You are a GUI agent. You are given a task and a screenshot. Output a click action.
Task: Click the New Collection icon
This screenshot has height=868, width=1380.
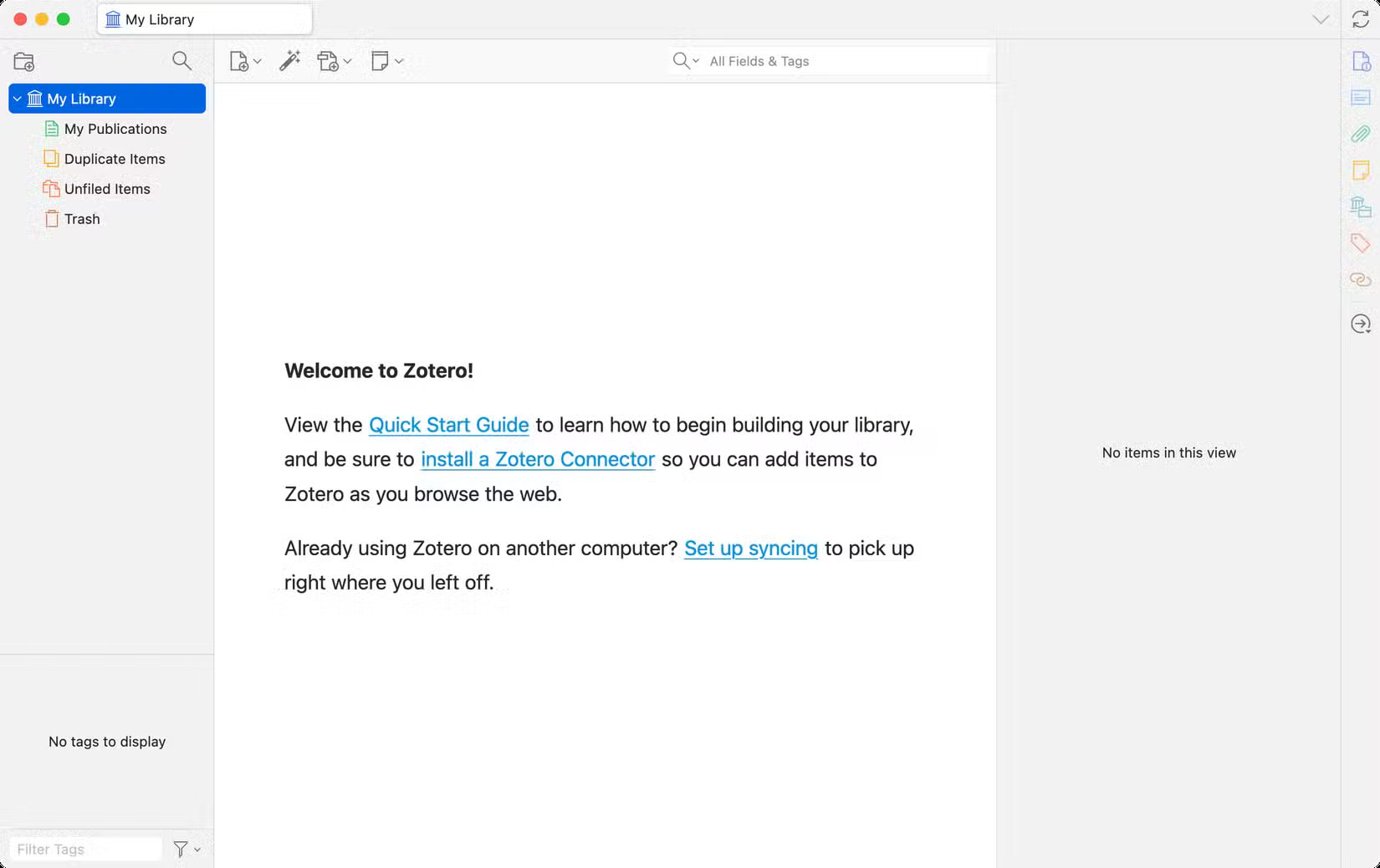pyautogui.click(x=24, y=61)
